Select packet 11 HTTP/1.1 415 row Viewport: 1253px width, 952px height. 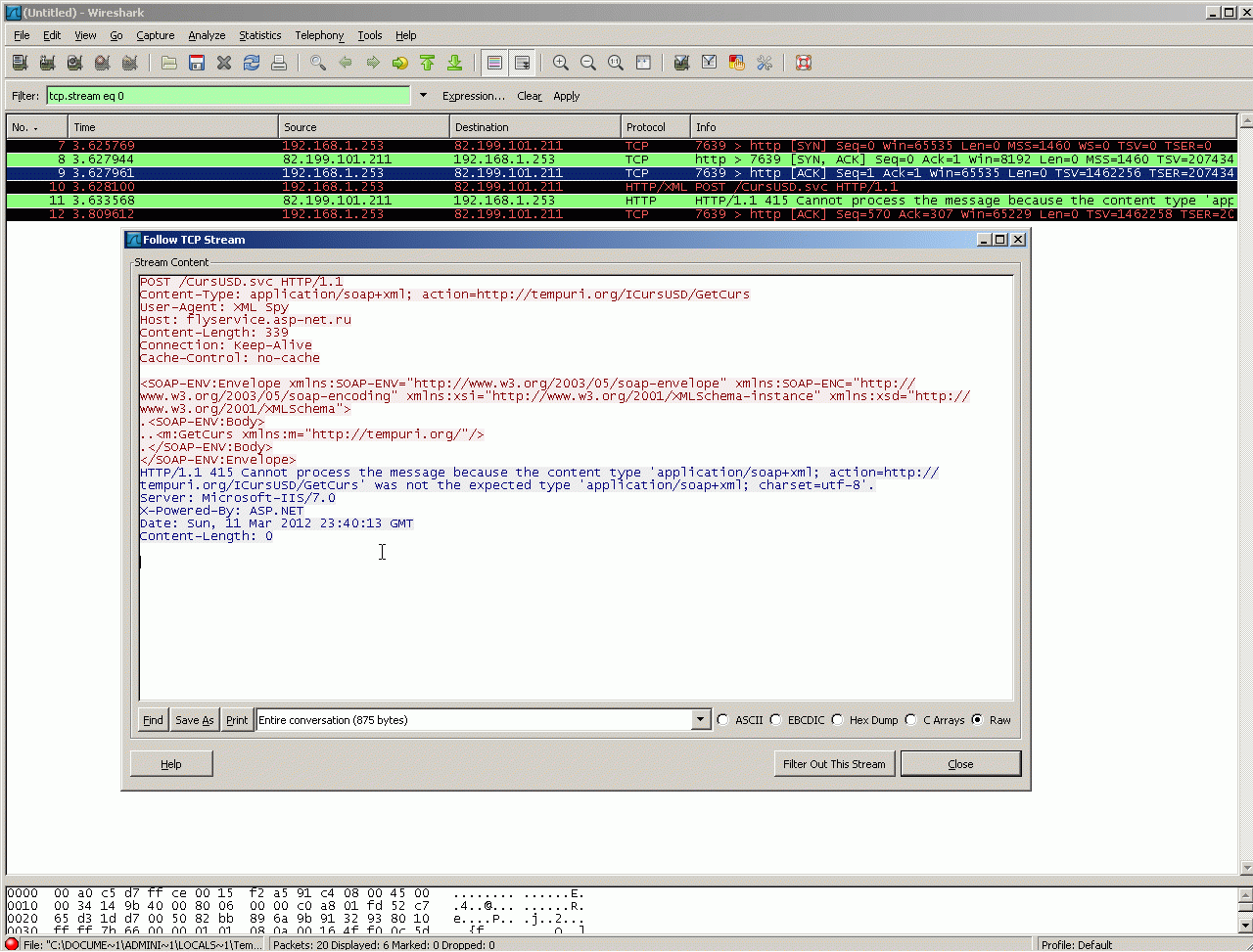click(622, 201)
